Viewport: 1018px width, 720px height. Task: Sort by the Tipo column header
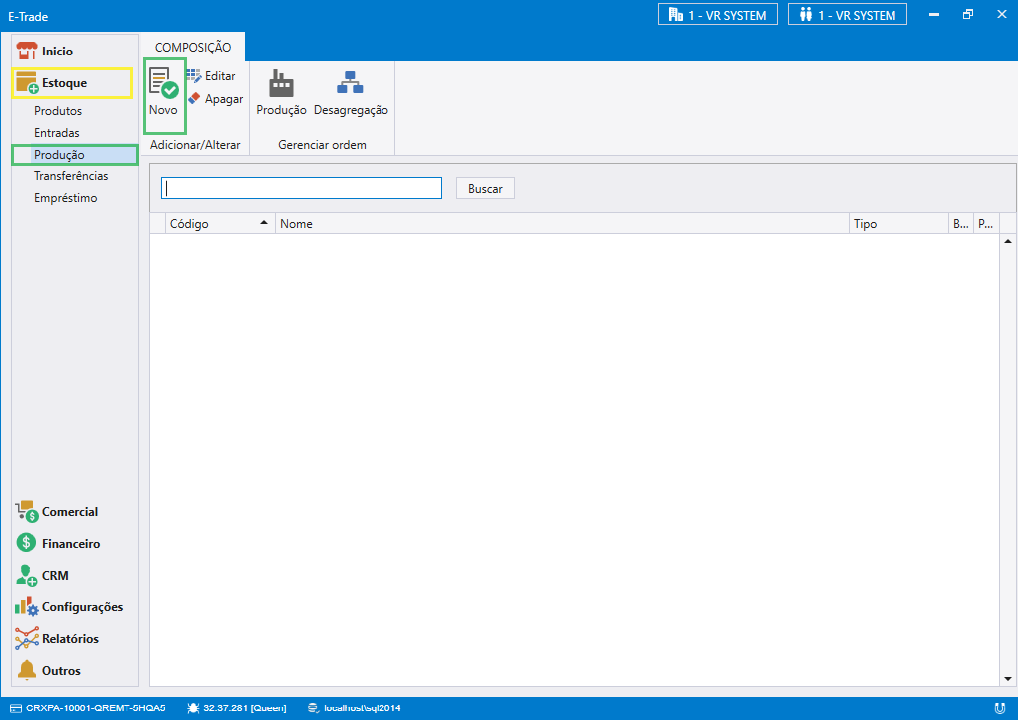click(x=899, y=223)
